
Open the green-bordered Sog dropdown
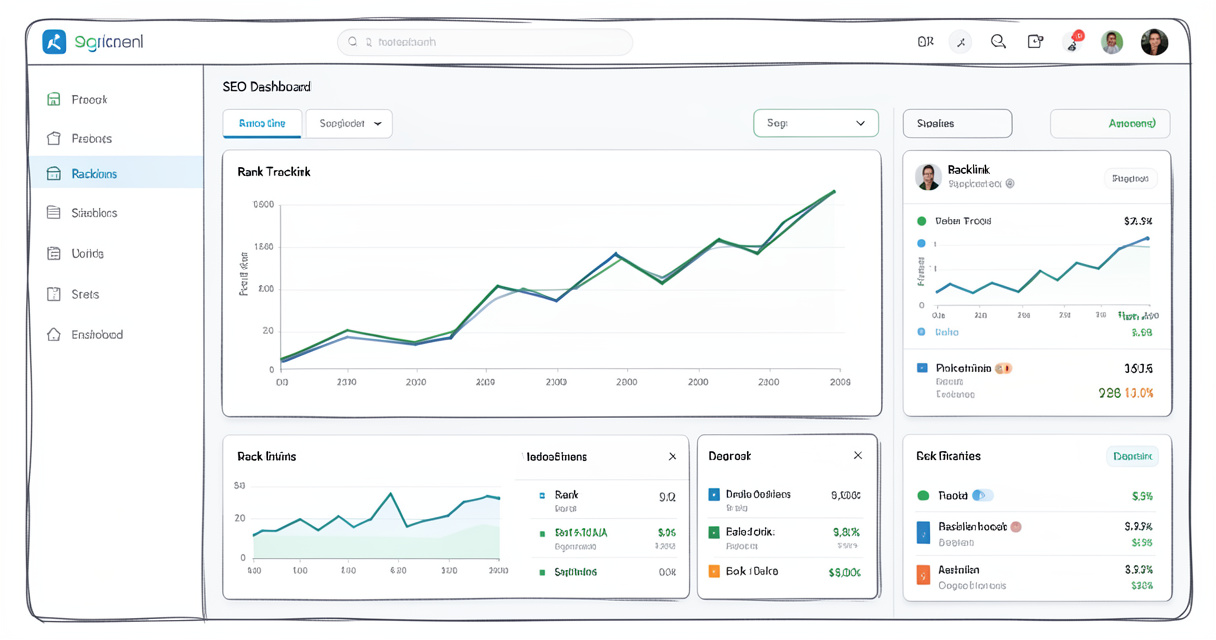click(816, 123)
